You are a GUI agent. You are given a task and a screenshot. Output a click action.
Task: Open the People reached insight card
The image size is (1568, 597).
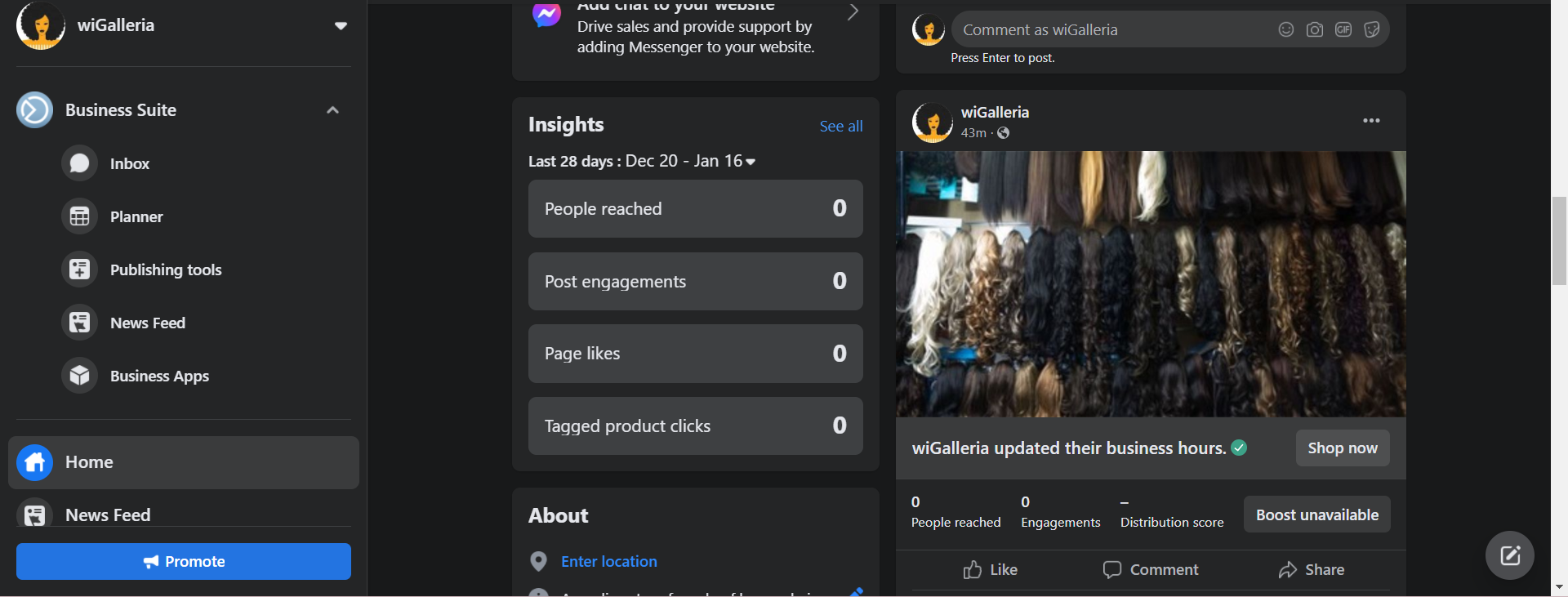pyautogui.click(x=696, y=209)
